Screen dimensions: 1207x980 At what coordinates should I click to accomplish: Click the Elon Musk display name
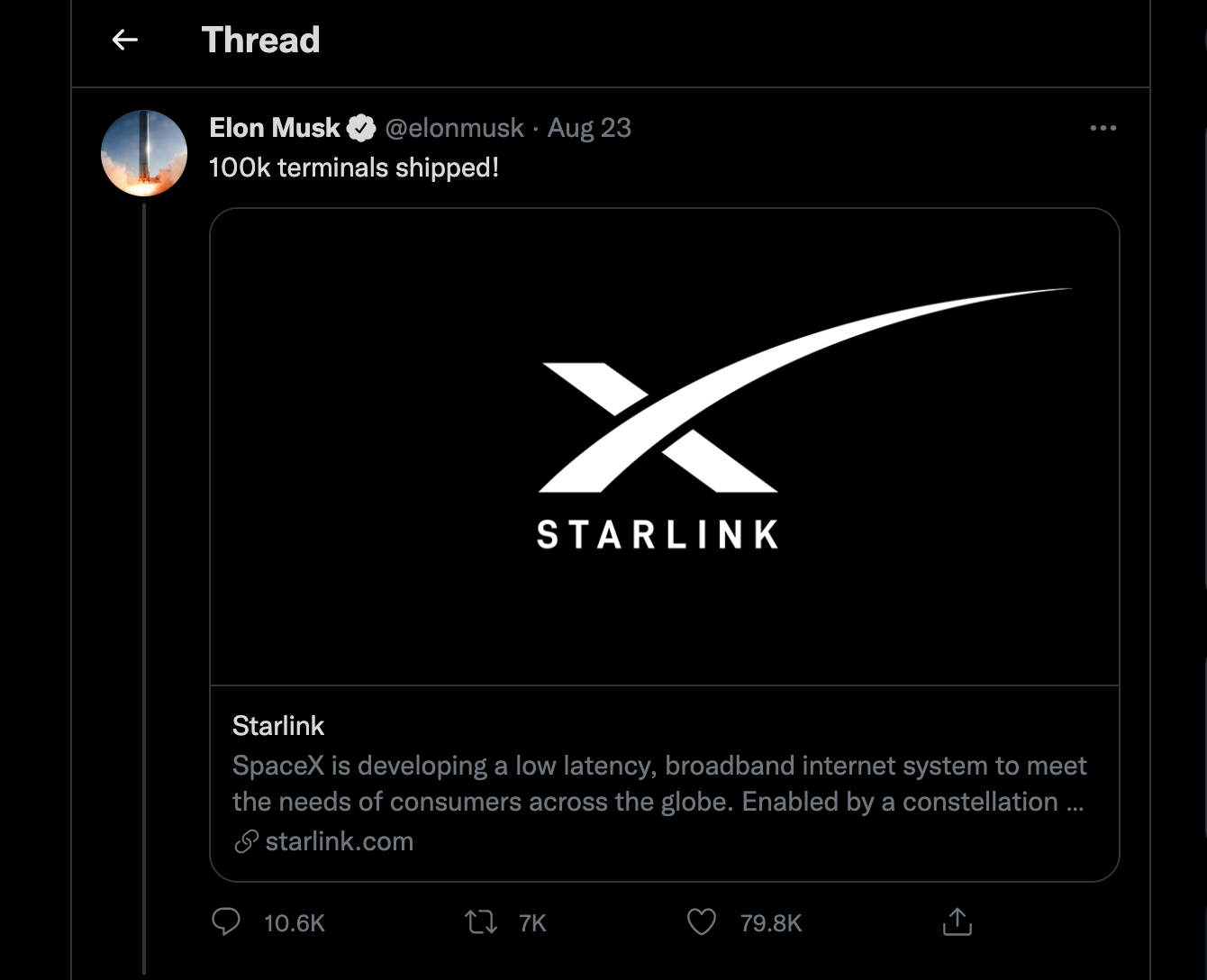tap(275, 128)
